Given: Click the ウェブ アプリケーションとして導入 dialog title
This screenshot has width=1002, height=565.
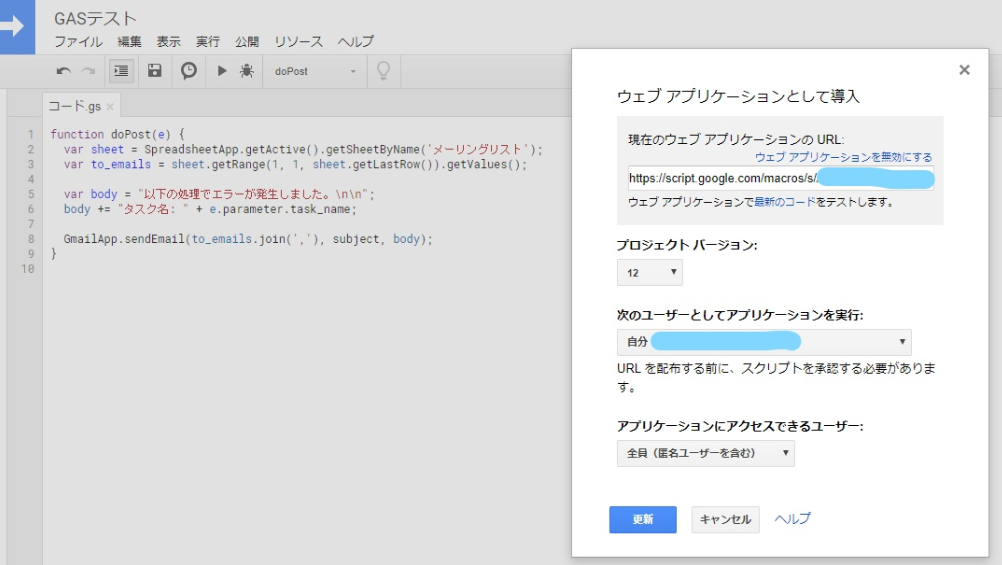Looking at the screenshot, I should (738, 96).
